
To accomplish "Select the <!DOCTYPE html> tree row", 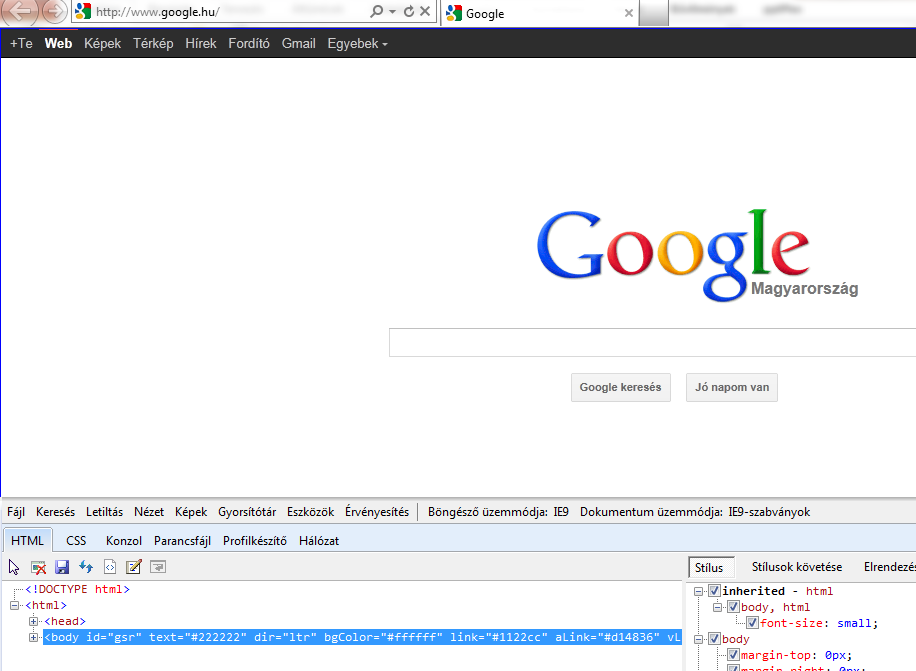I will 77,589.
